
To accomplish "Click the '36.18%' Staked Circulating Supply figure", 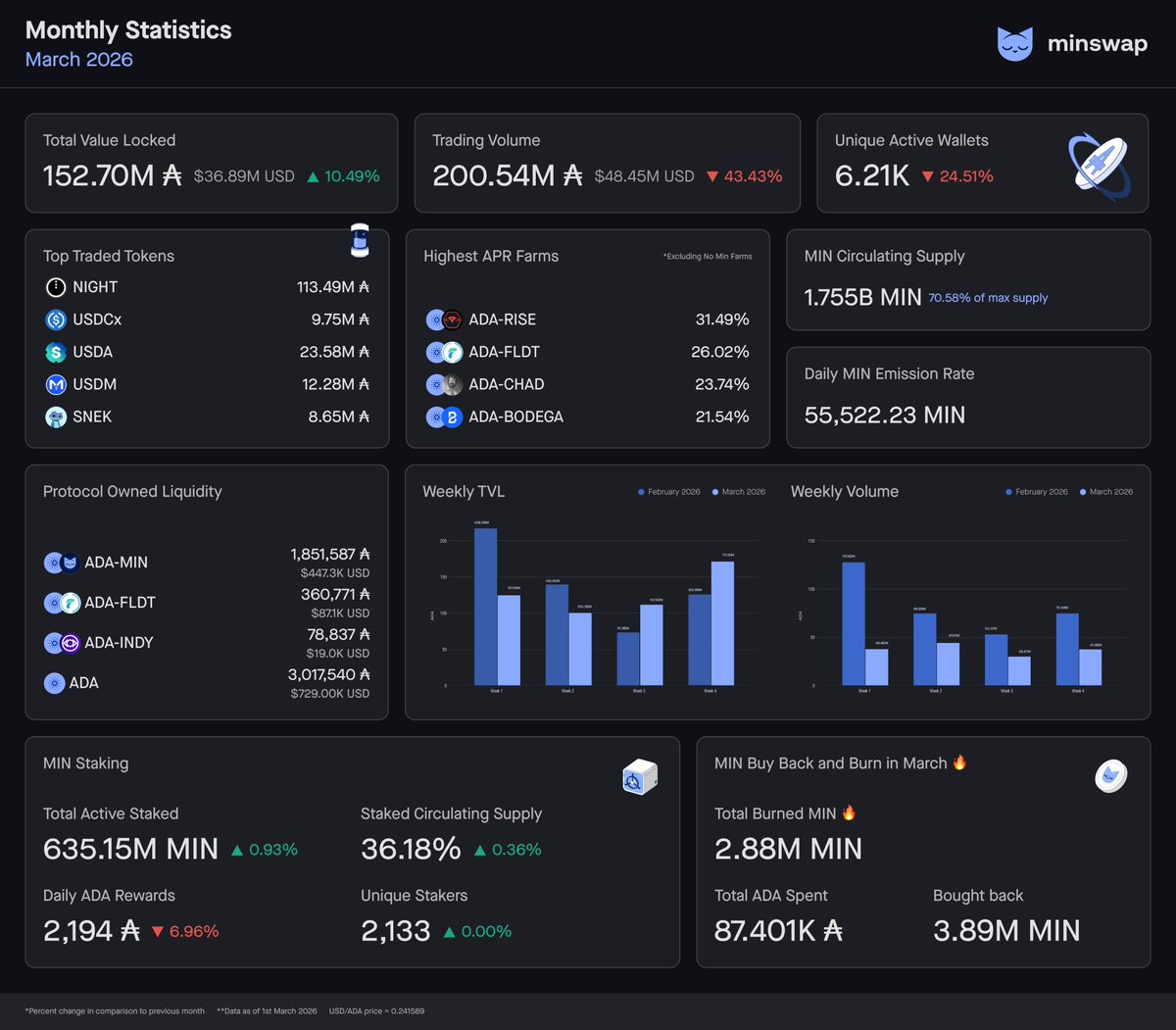I will (411, 849).
